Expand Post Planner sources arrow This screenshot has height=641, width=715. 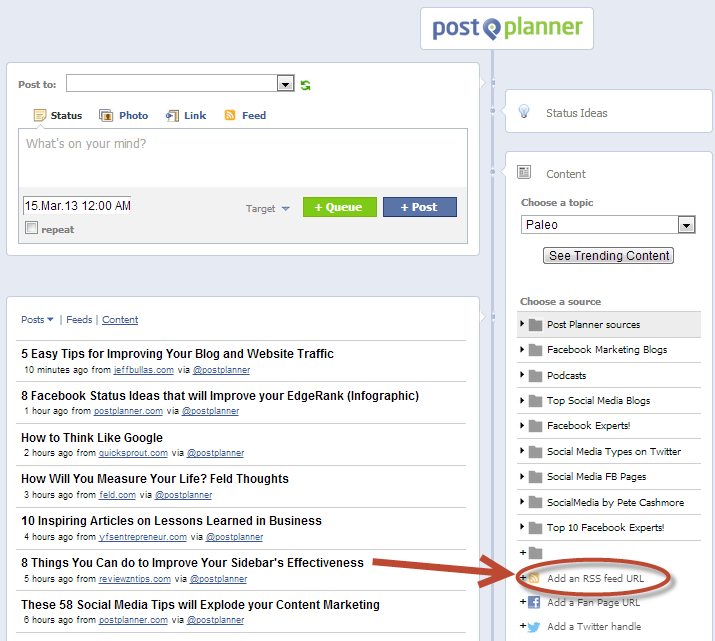(522, 324)
